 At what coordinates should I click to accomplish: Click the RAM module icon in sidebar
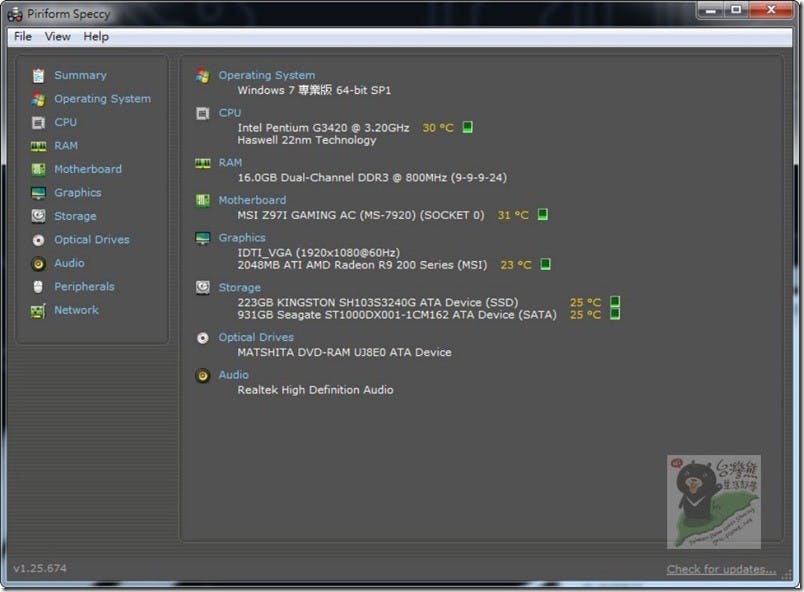tap(38, 146)
